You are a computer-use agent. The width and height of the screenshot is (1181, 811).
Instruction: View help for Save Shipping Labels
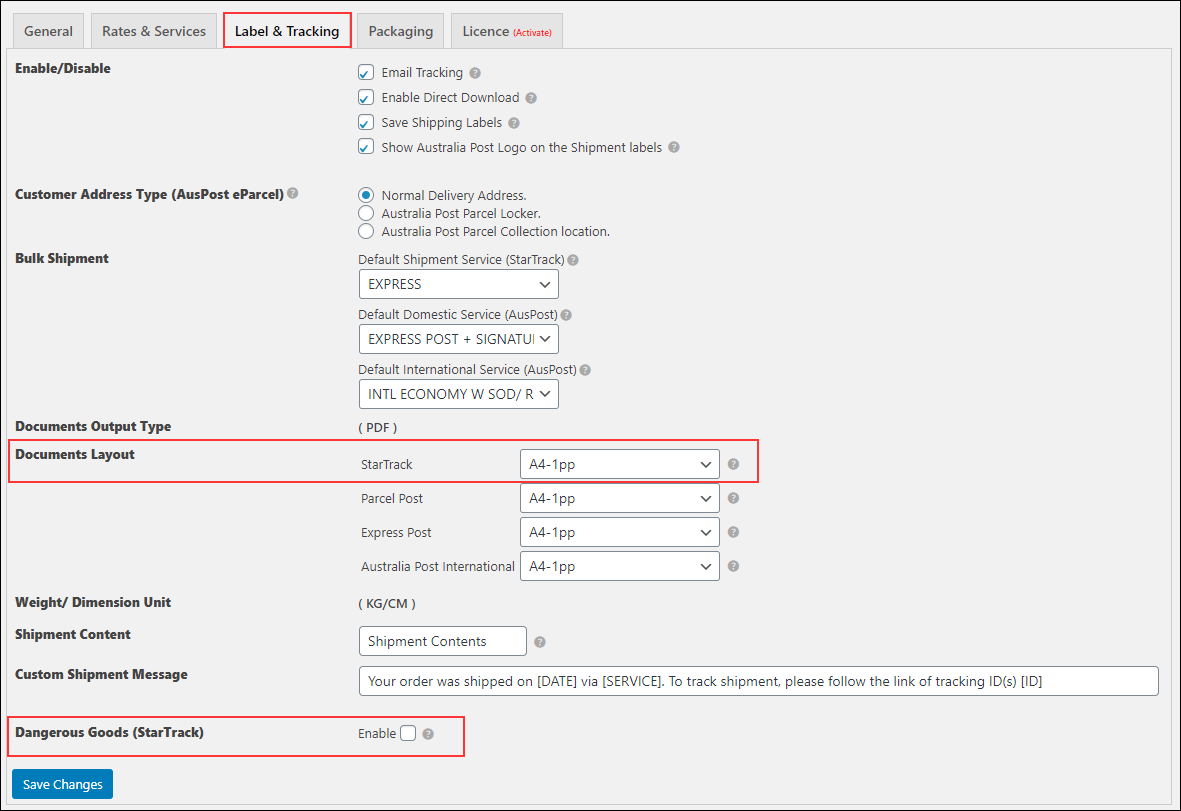(x=513, y=122)
